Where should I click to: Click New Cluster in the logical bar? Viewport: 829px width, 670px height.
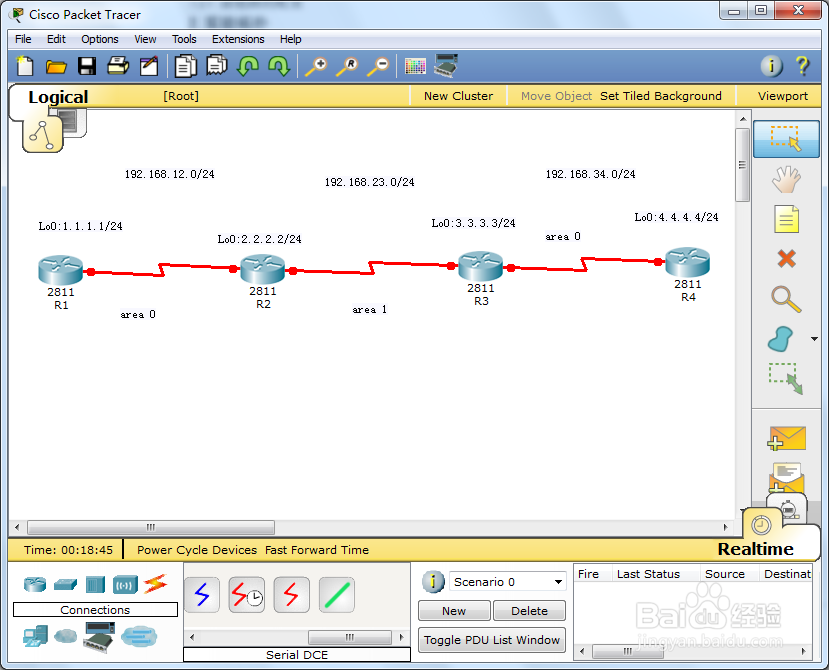(x=458, y=96)
